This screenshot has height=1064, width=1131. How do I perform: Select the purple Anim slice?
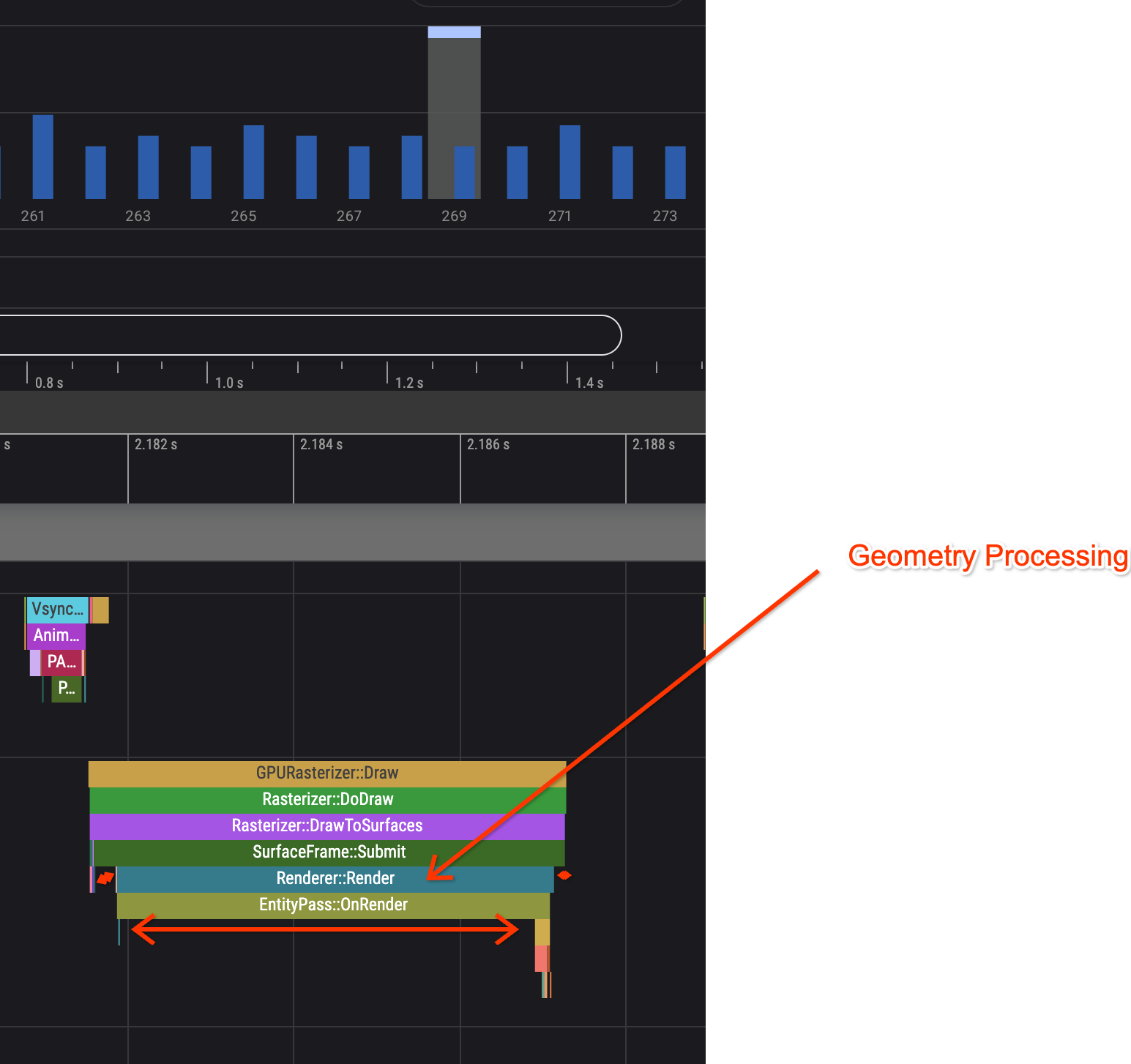(56, 635)
